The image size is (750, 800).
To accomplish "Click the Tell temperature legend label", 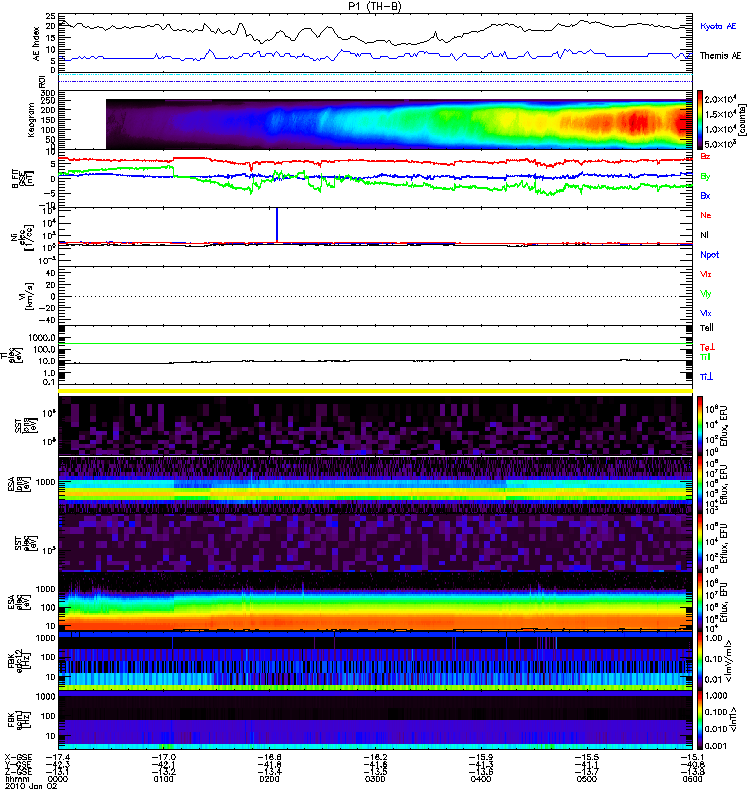I will (706, 328).
